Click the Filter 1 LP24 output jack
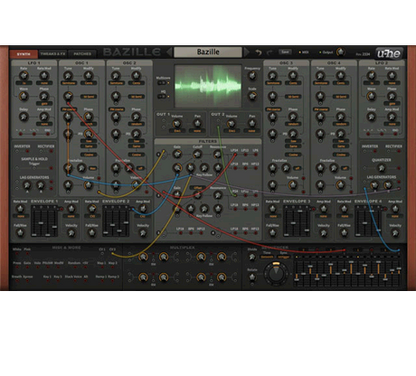 235,155
